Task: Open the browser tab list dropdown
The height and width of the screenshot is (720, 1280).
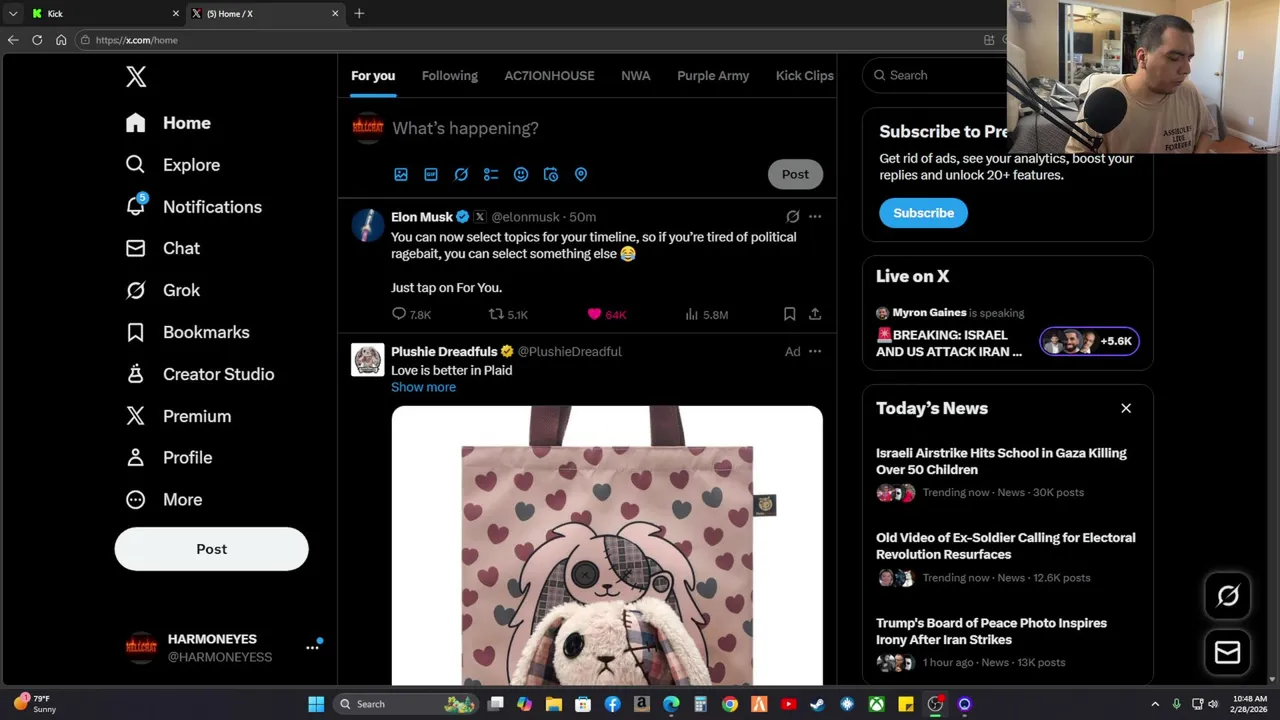Action: coord(13,13)
